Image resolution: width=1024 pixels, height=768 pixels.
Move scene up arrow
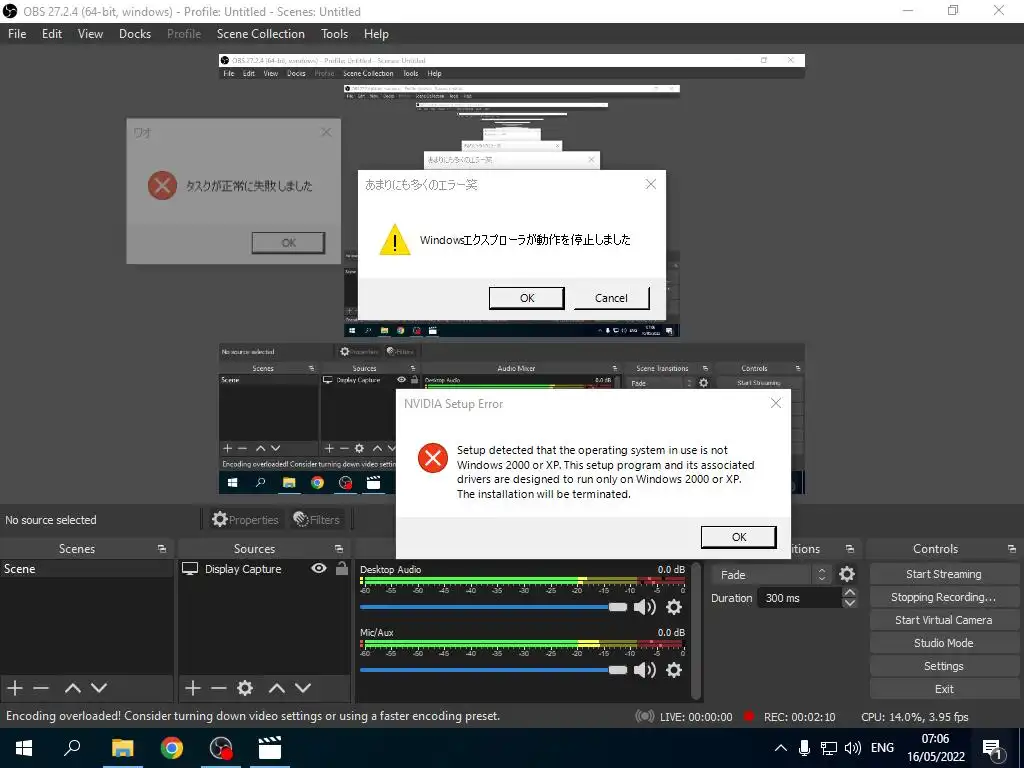click(x=72, y=688)
